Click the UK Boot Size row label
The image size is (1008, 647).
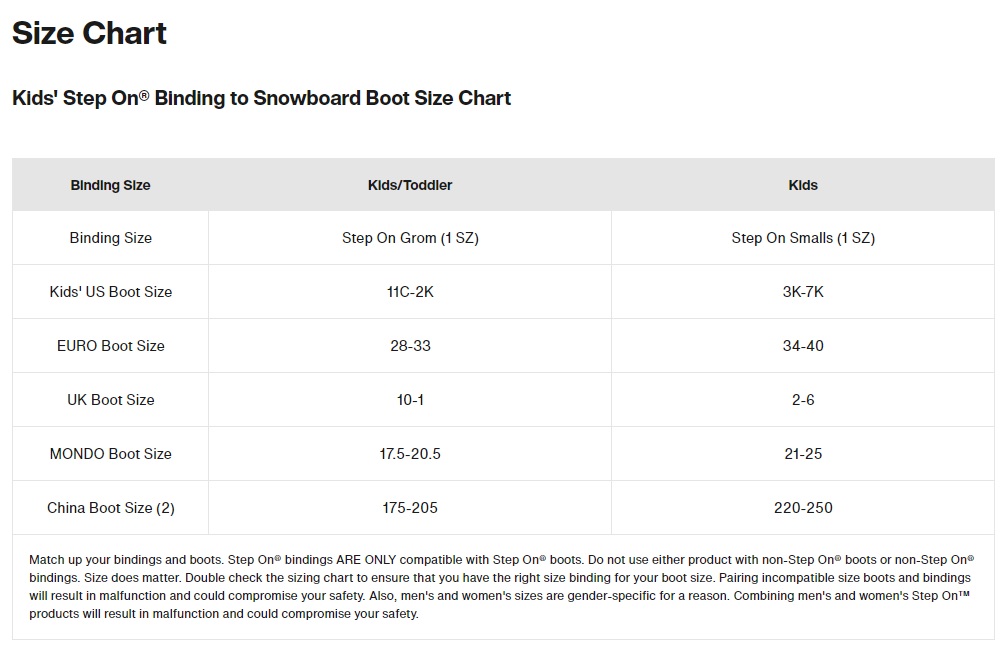110,400
